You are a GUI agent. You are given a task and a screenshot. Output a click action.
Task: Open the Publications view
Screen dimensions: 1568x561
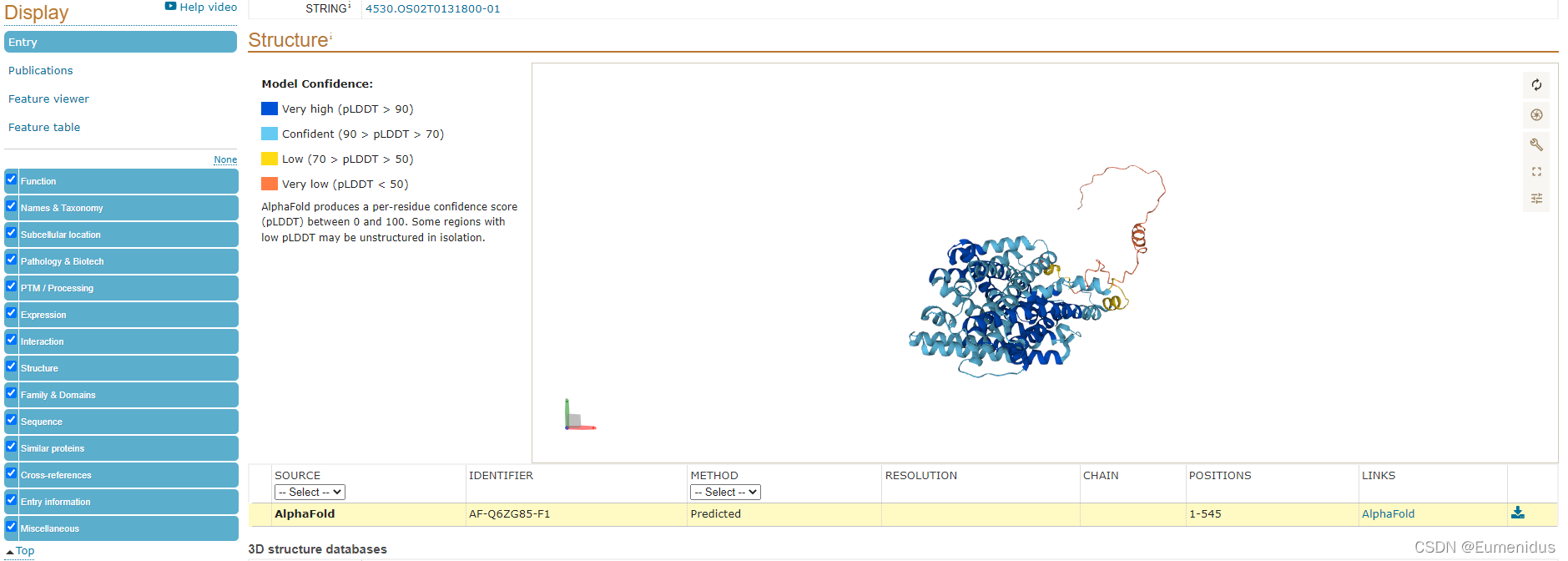point(41,71)
